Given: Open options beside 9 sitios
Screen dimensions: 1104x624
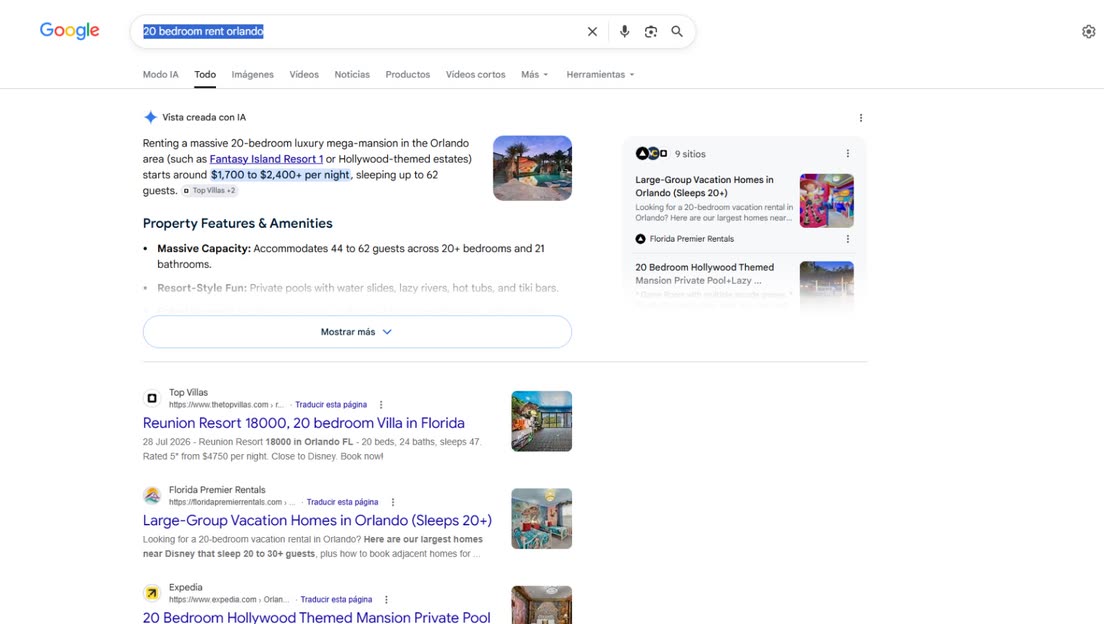Looking at the screenshot, I should (848, 154).
